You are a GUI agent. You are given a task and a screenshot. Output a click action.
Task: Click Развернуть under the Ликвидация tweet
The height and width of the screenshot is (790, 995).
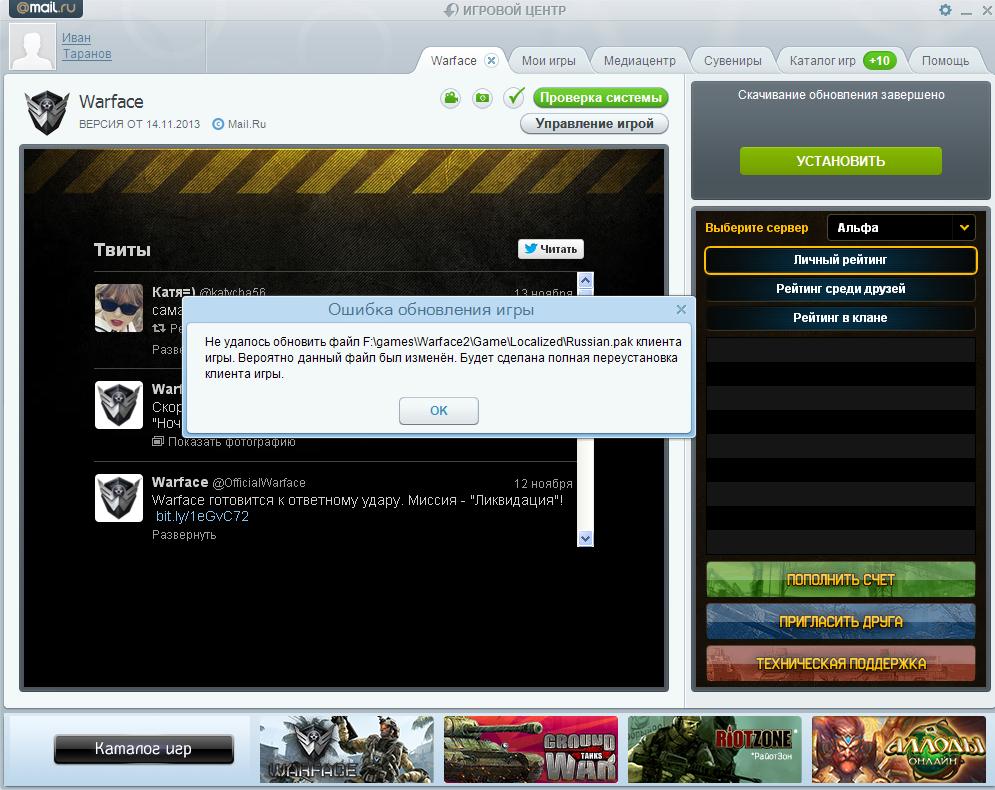(x=184, y=535)
